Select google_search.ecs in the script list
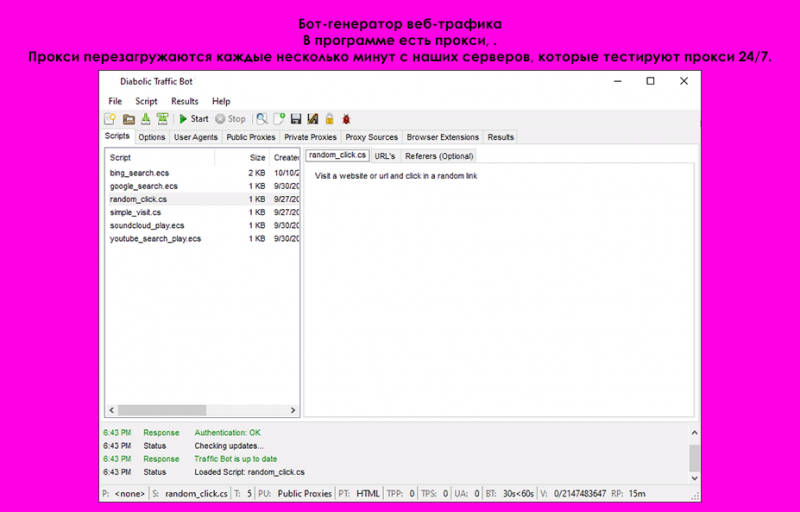 [202, 186]
